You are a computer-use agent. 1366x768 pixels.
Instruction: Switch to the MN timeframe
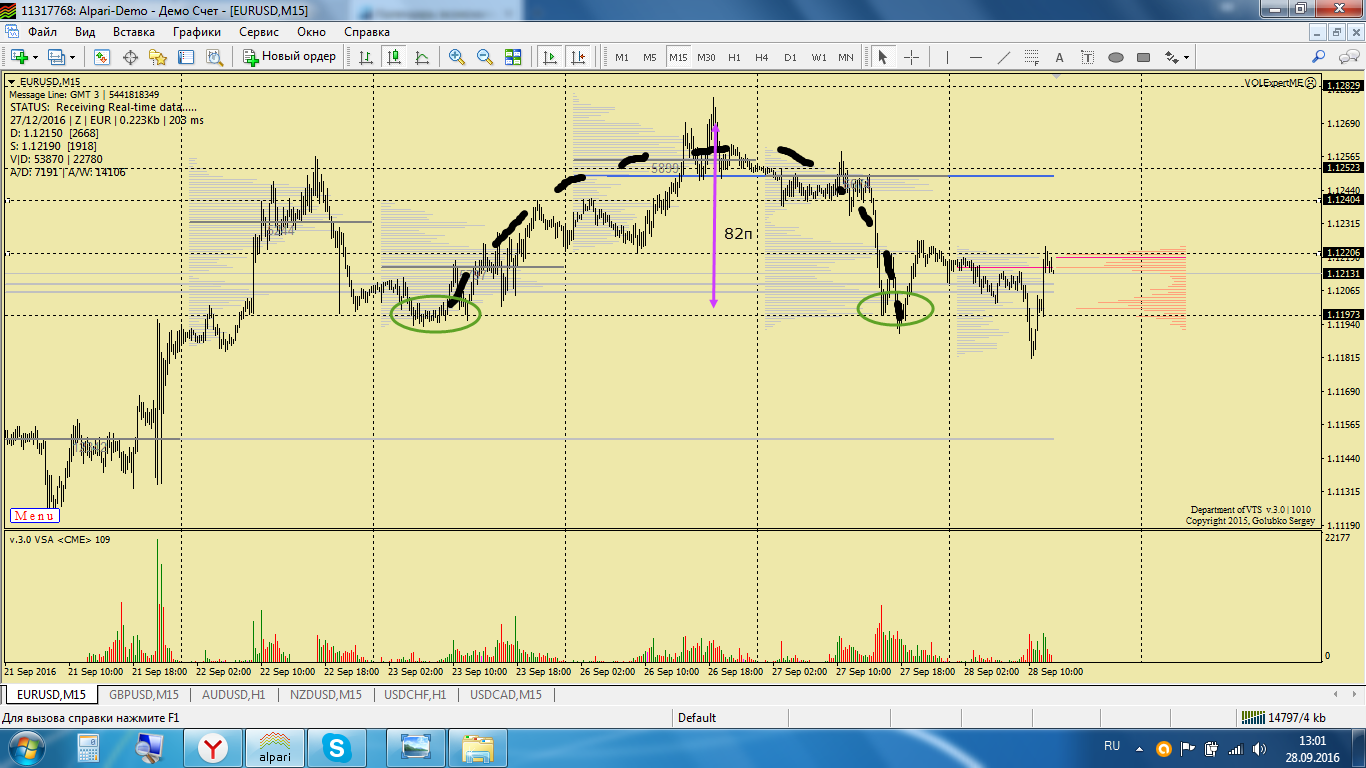(846, 57)
